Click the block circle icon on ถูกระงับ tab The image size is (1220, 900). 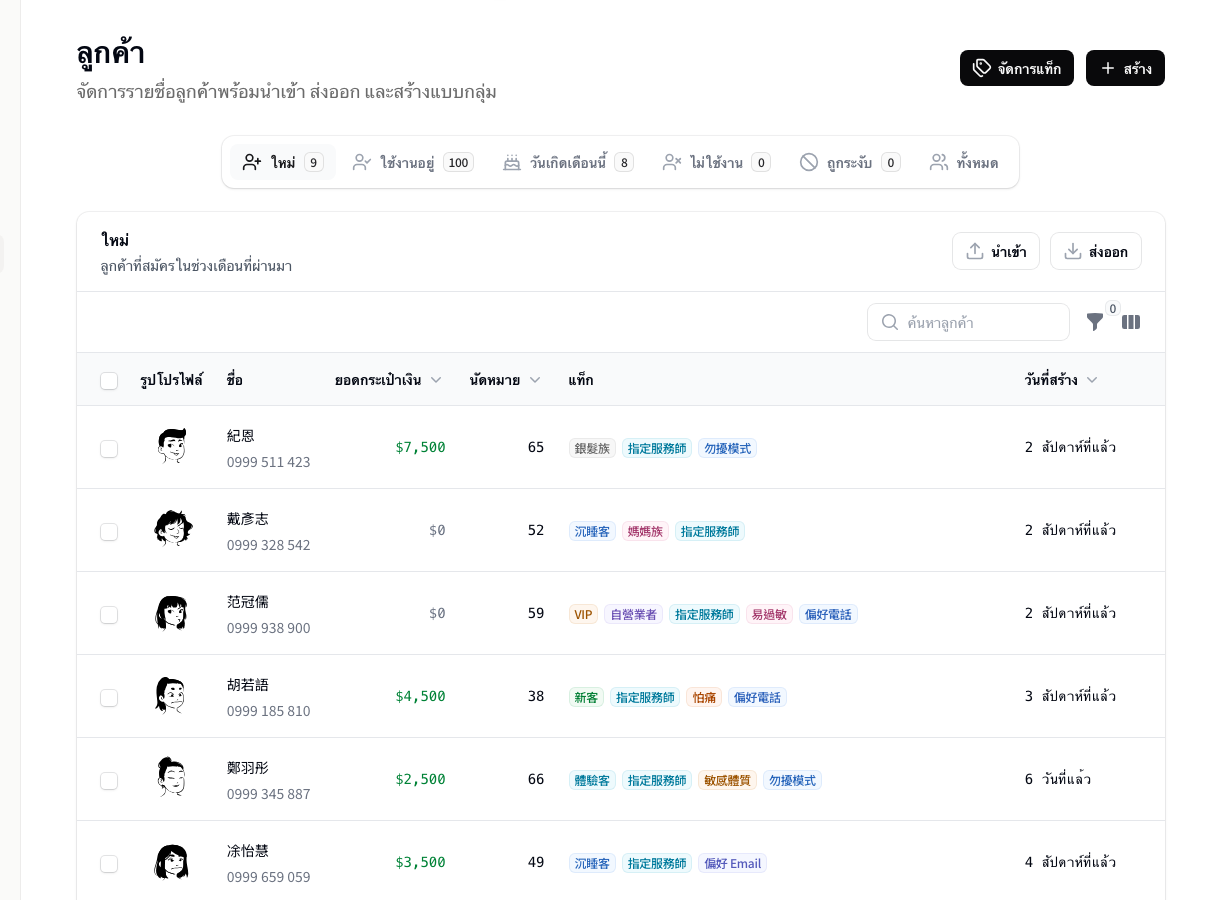(809, 162)
